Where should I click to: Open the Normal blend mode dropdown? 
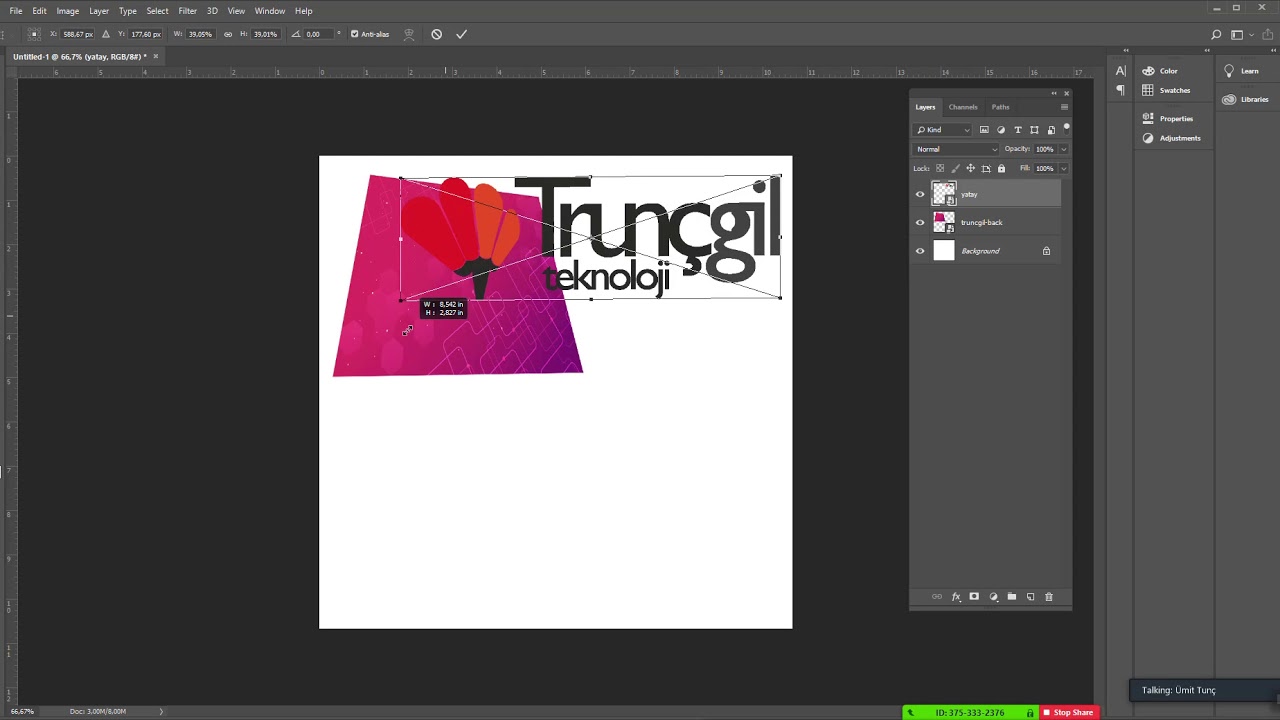pos(956,149)
